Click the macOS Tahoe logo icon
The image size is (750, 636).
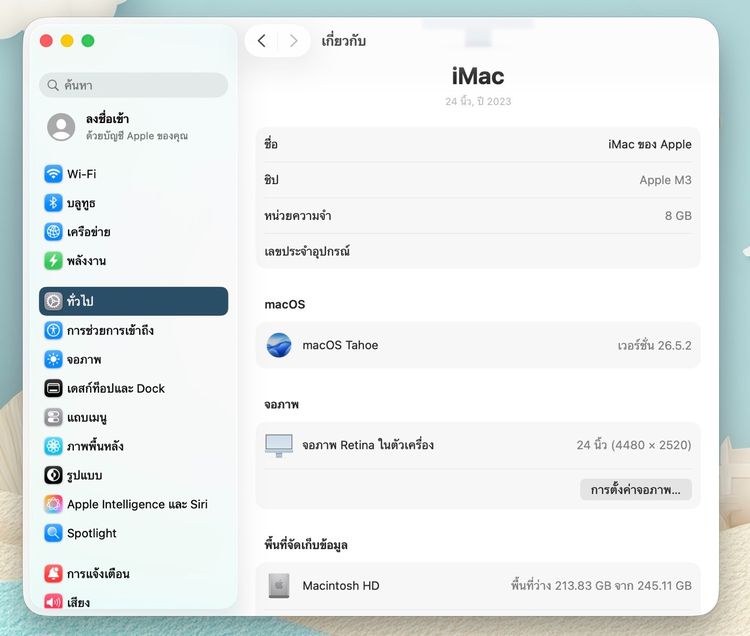tap(279, 345)
